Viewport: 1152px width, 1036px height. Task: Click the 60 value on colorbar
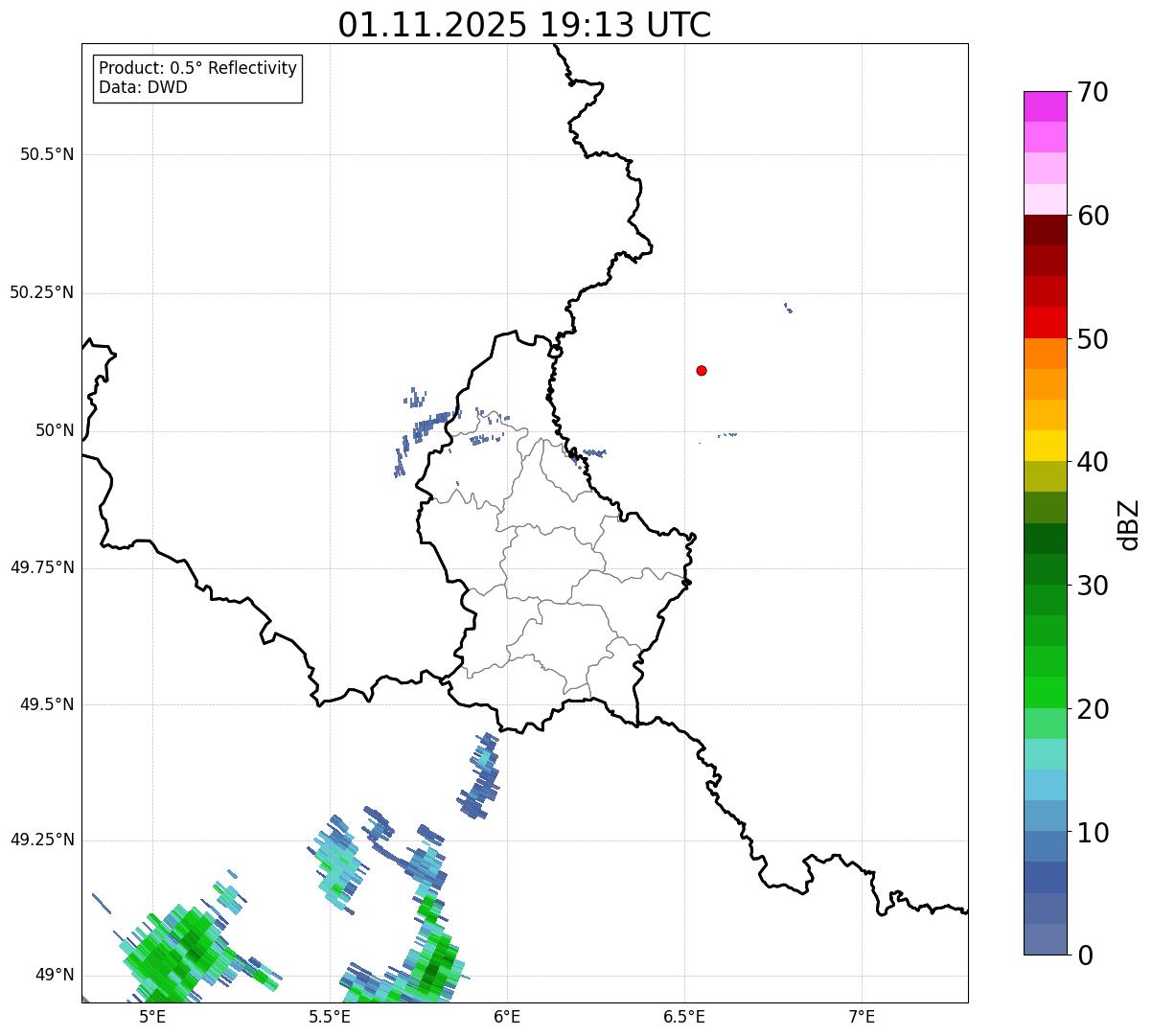tap(1093, 216)
